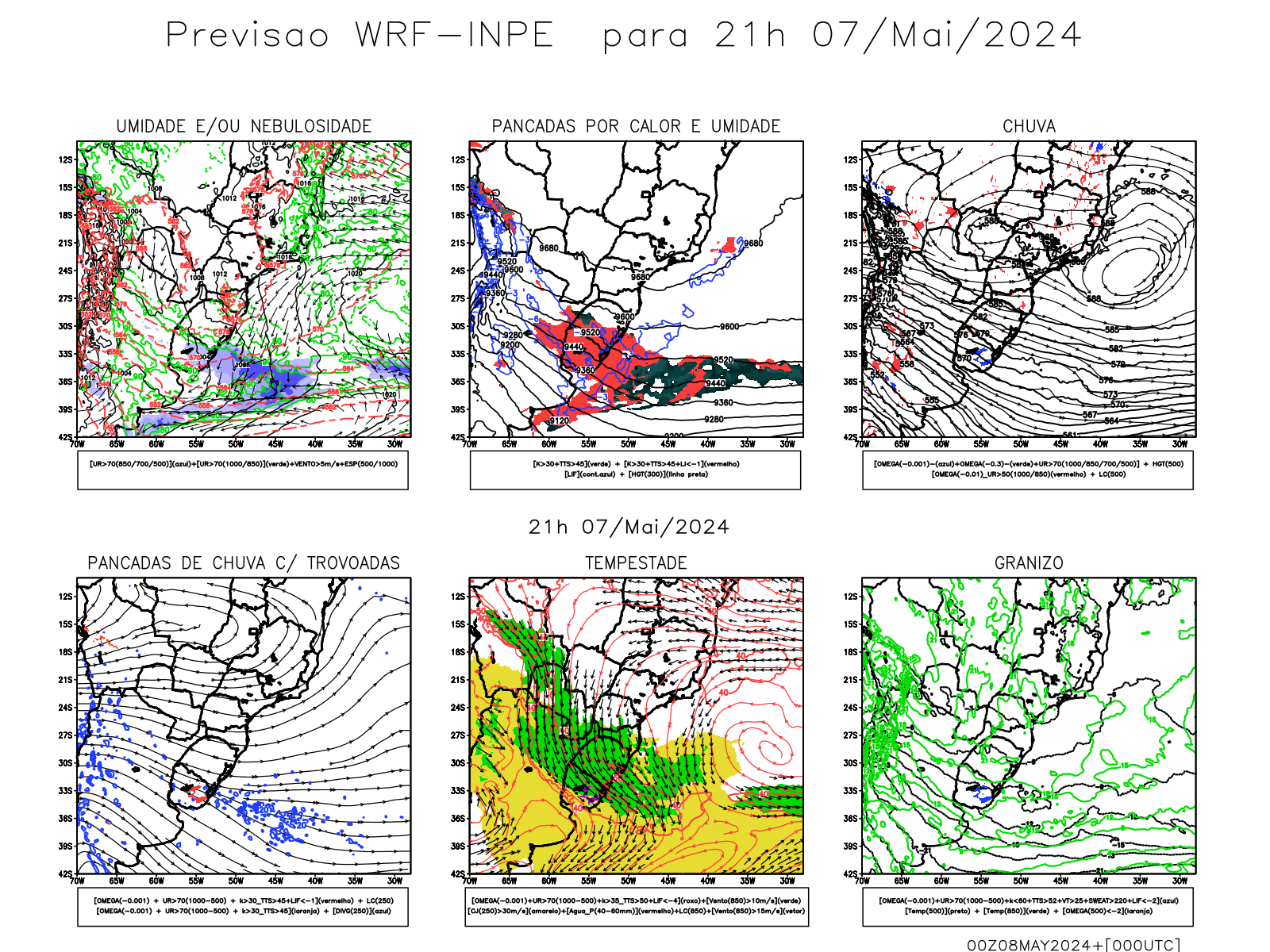Open the TEMPESTADE storm map
This screenshot has height=952, width=1270.
point(636,726)
